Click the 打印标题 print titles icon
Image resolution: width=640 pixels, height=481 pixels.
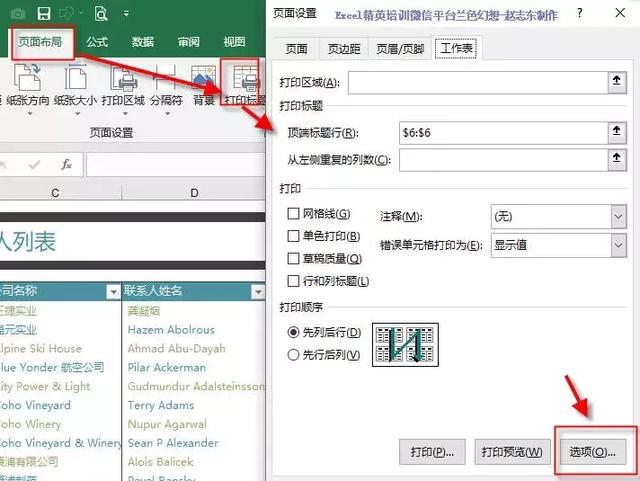point(242,85)
